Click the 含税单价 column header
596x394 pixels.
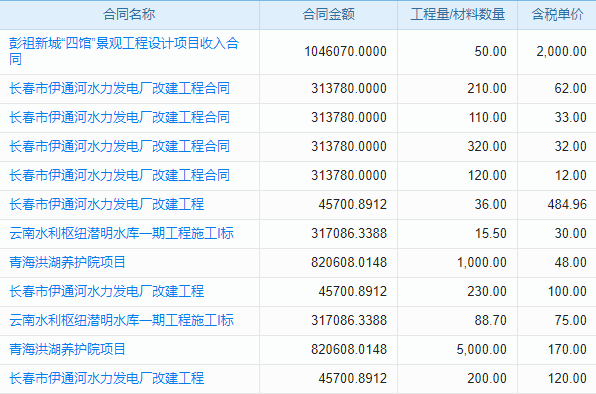pyautogui.click(x=557, y=14)
